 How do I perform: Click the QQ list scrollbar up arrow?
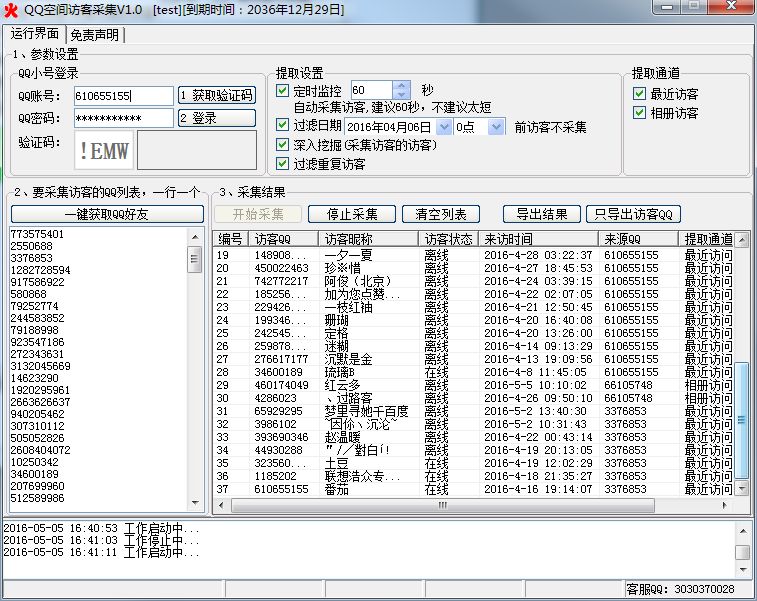click(x=195, y=237)
